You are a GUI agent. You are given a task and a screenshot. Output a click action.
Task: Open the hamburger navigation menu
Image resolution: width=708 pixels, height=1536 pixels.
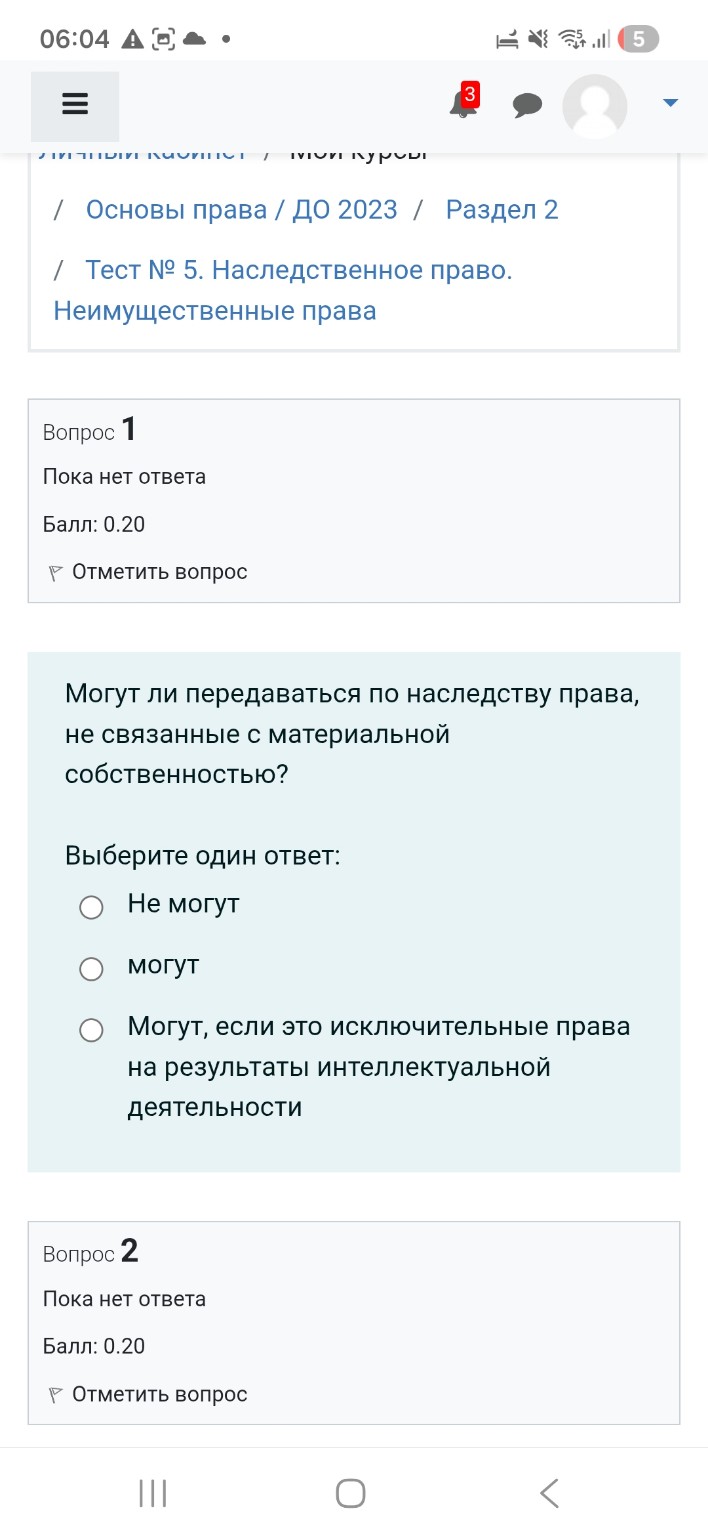(74, 103)
